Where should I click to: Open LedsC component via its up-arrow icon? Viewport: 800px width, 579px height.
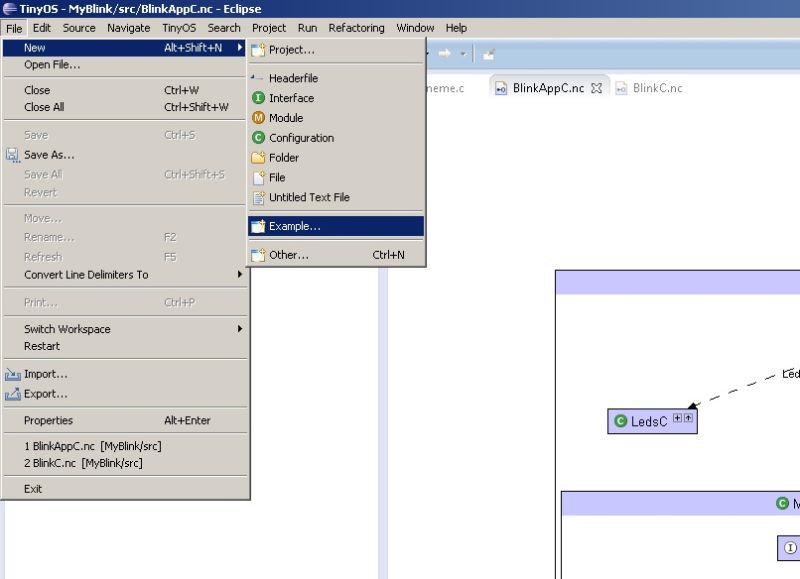point(689,418)
